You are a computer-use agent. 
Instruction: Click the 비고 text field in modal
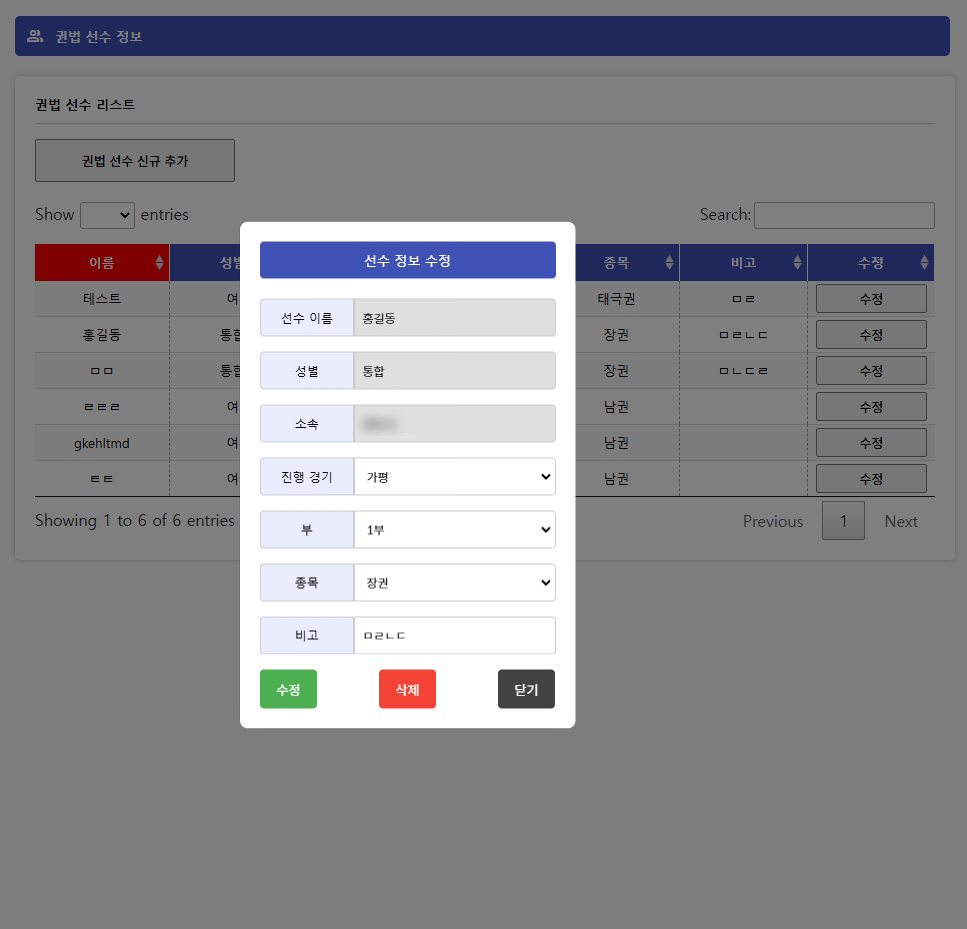454,636
